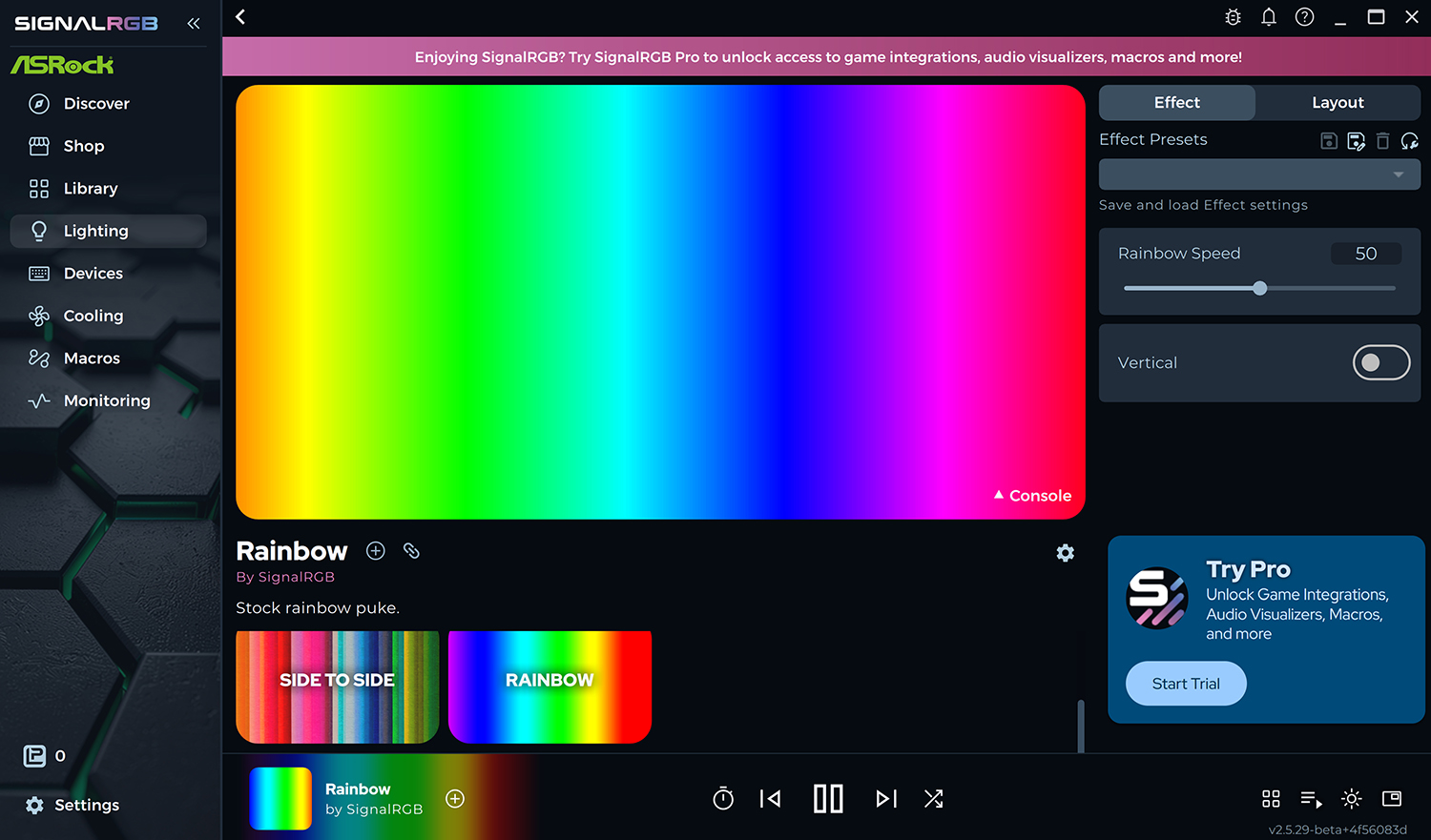Open the Rainbow effect gear options
The width and height of the screenshot is (1431, 840).
(x=1066, y=553)
